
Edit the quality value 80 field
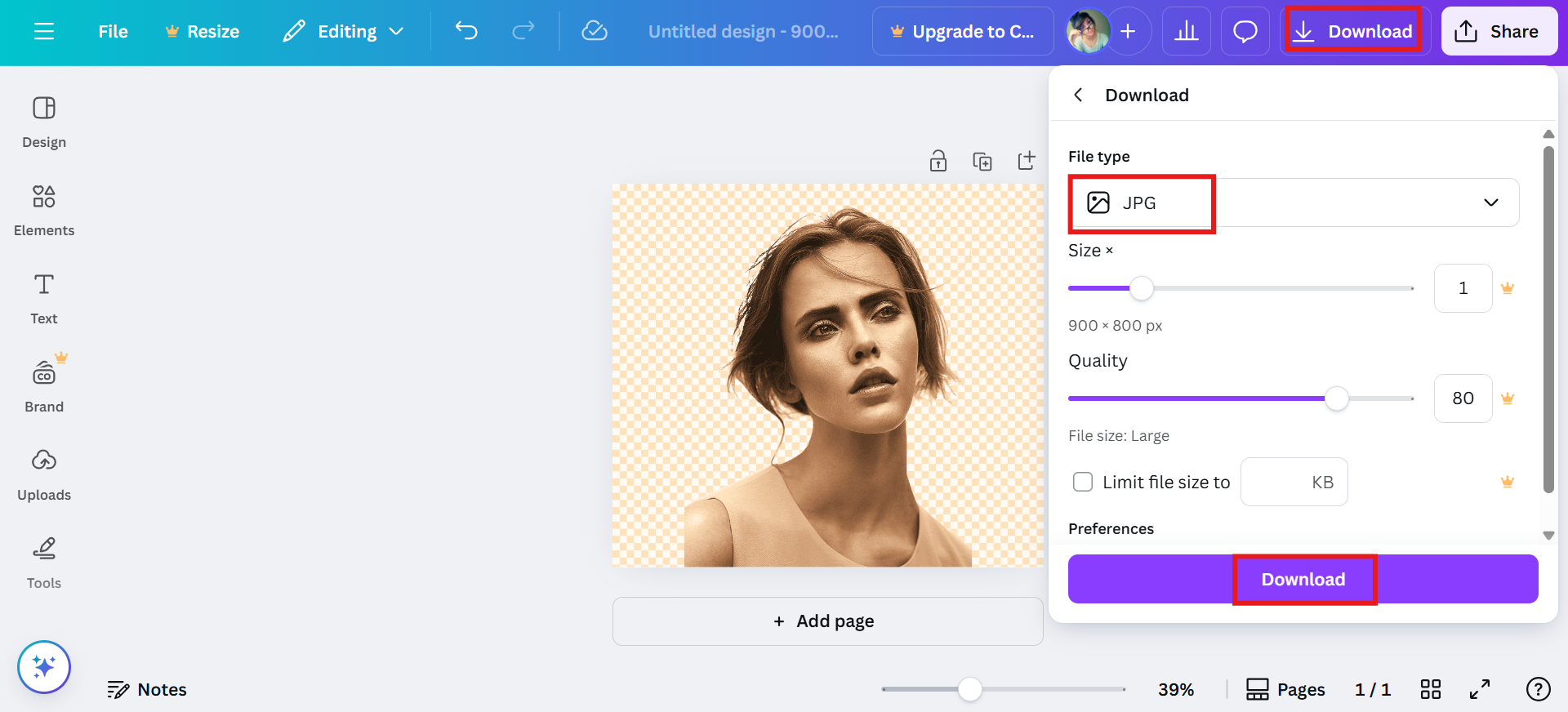click(x=1463, y=398)
